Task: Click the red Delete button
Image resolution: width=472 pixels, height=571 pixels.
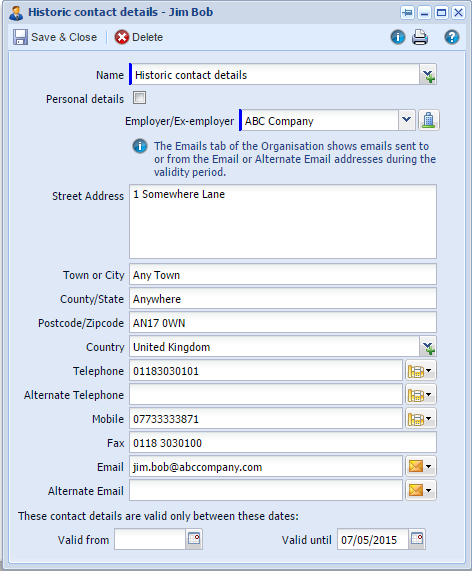Action: tap(139, 37)
